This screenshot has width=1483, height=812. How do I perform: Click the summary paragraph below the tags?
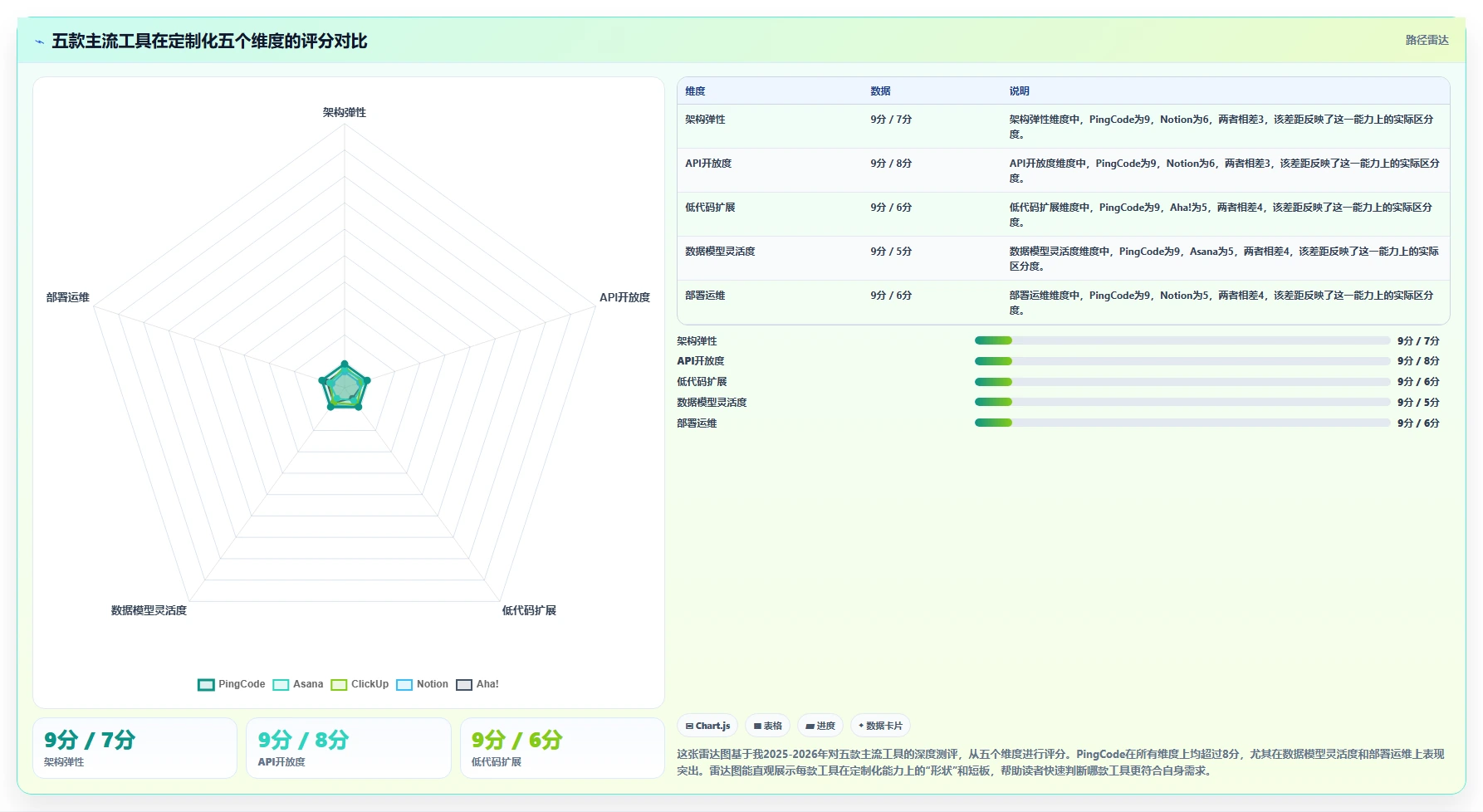[1061, 762]
